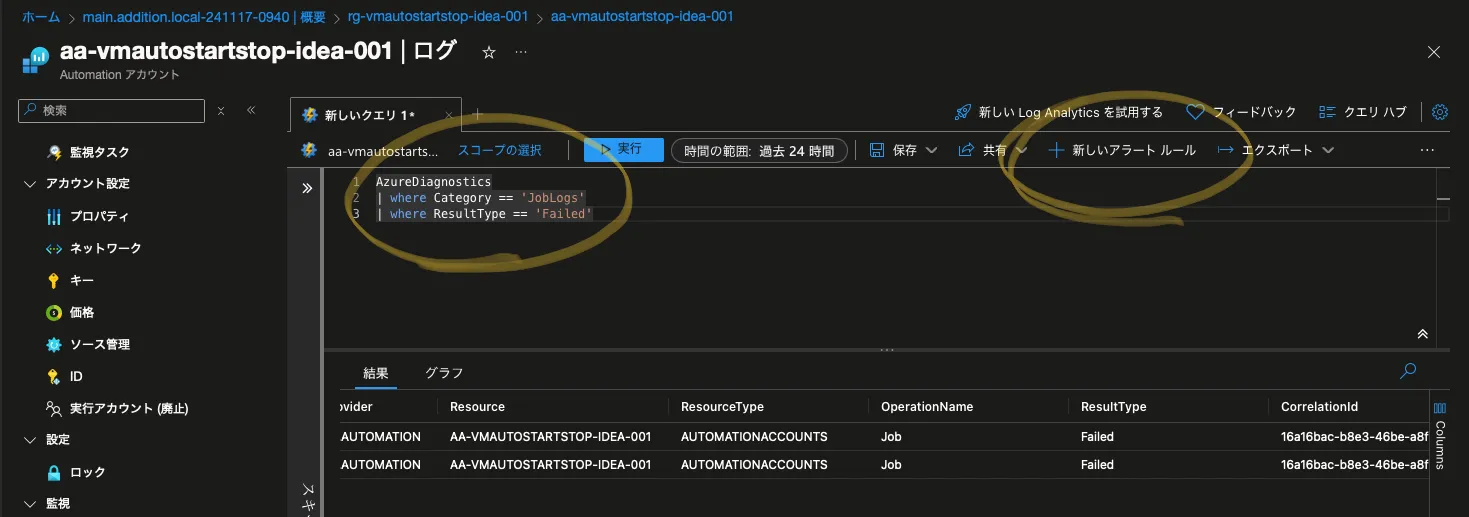Create 新しいアラート ルール
Screen dimensions: 1469x517
(x=1122, y=150)
